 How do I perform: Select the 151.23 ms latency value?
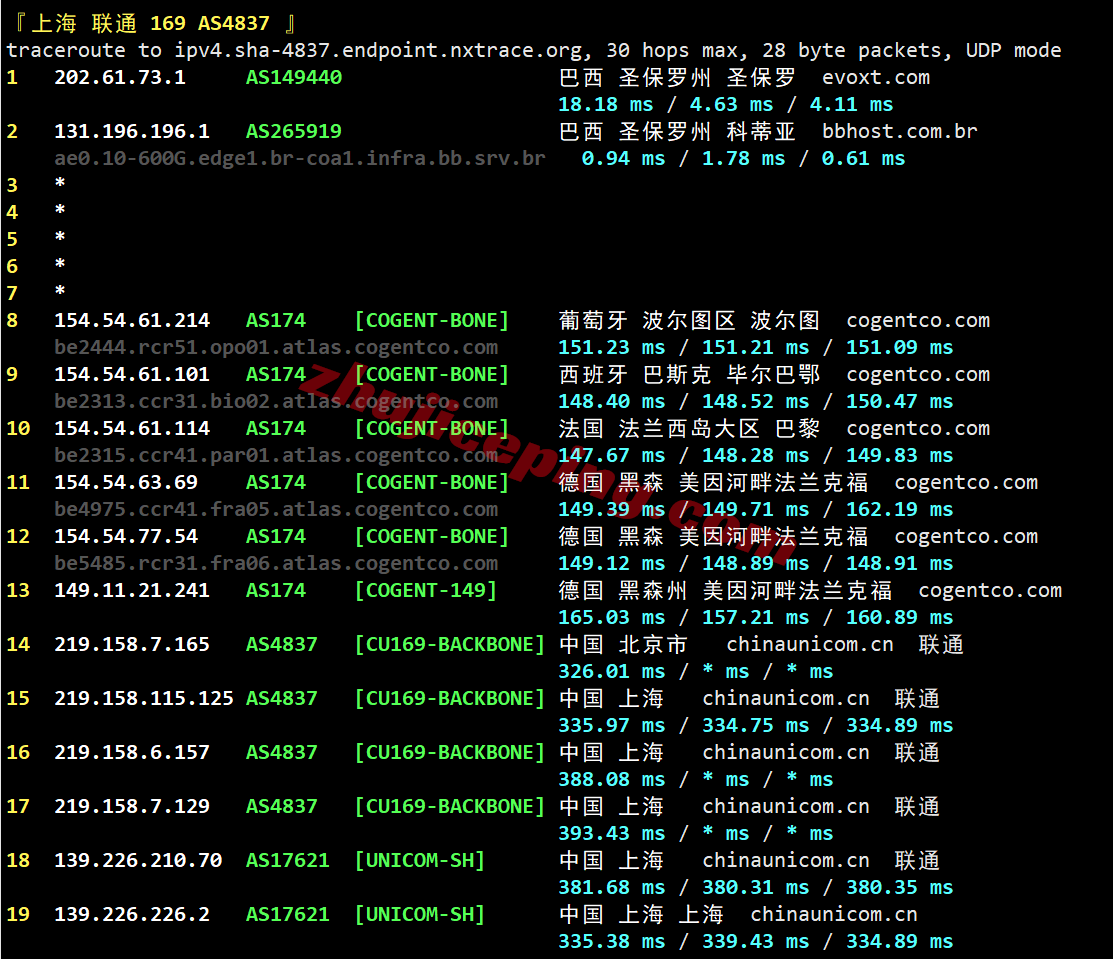[612, 347]
